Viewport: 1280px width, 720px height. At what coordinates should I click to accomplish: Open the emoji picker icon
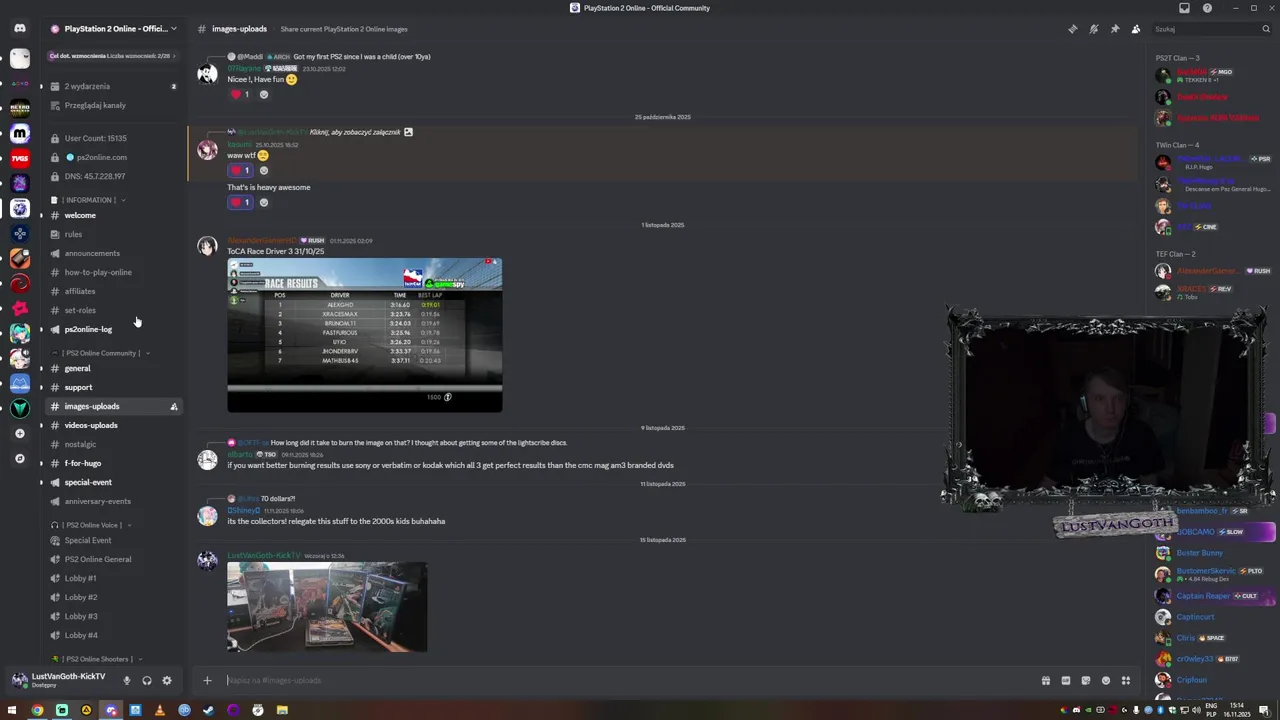pos(1106,680)
